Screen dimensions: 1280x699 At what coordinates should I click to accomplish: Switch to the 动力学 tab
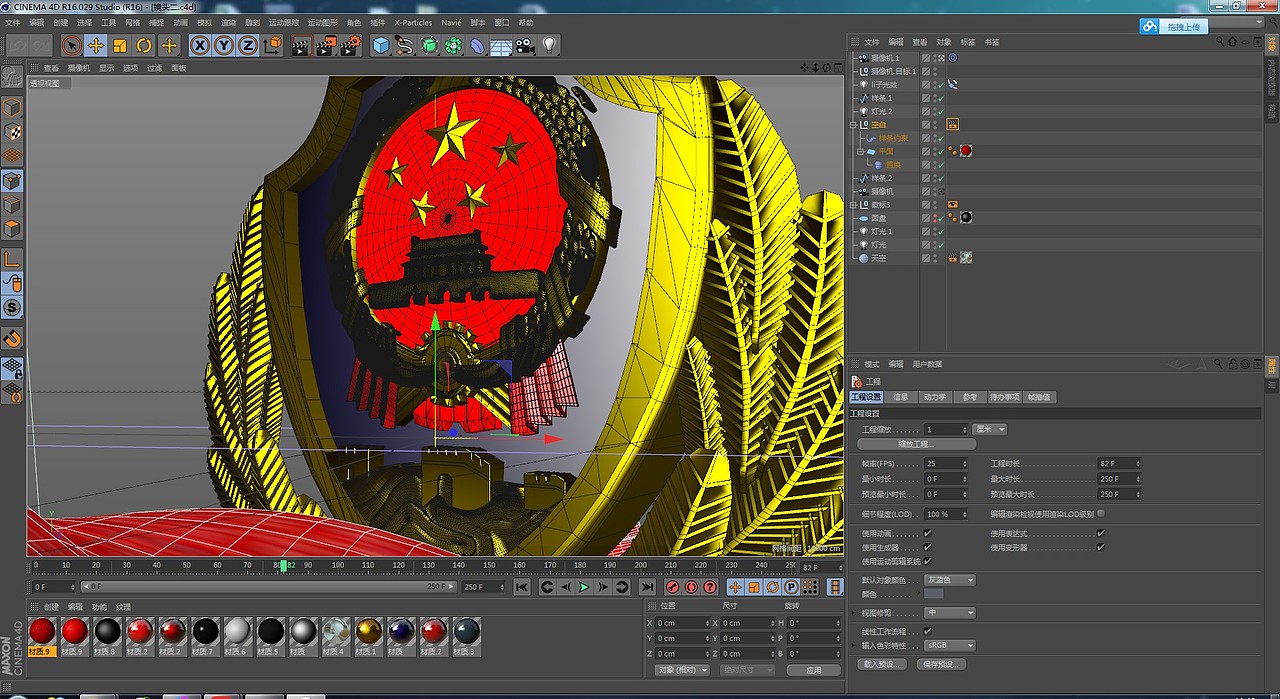(x=934, y=397)
